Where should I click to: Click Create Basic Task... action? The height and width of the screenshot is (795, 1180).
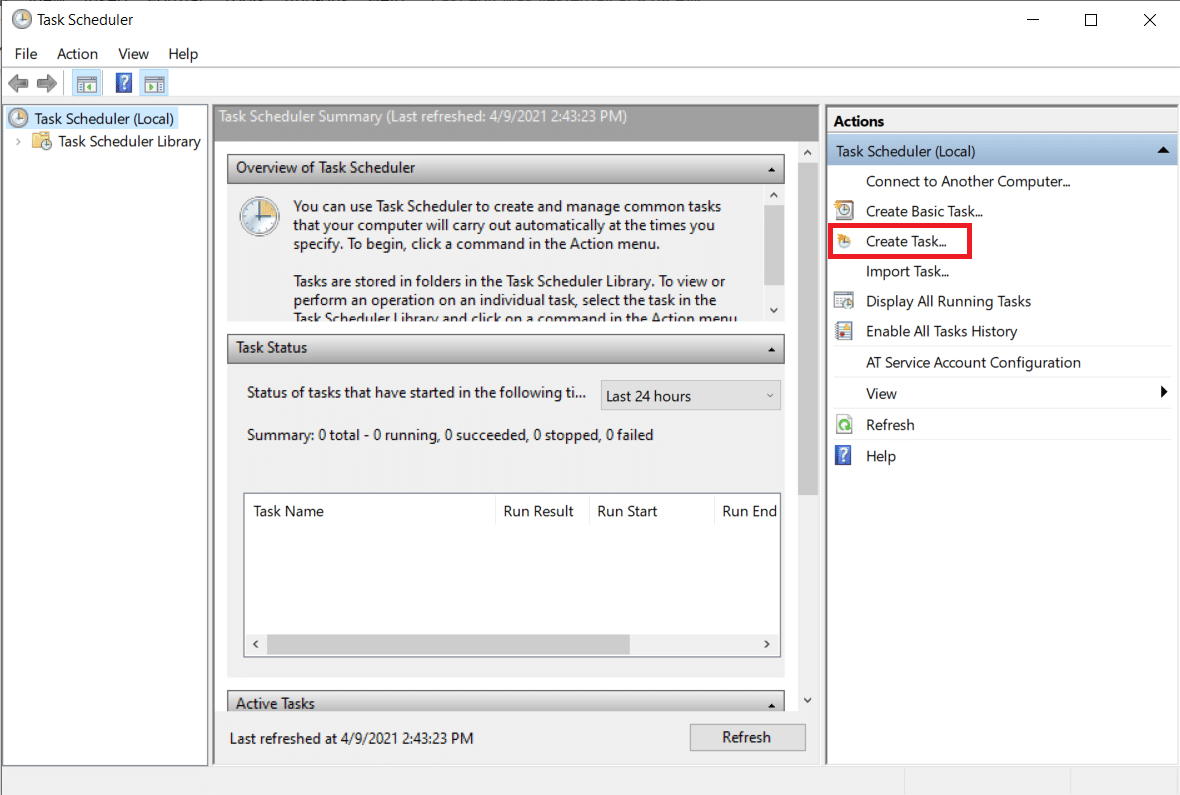coord(924,212)
